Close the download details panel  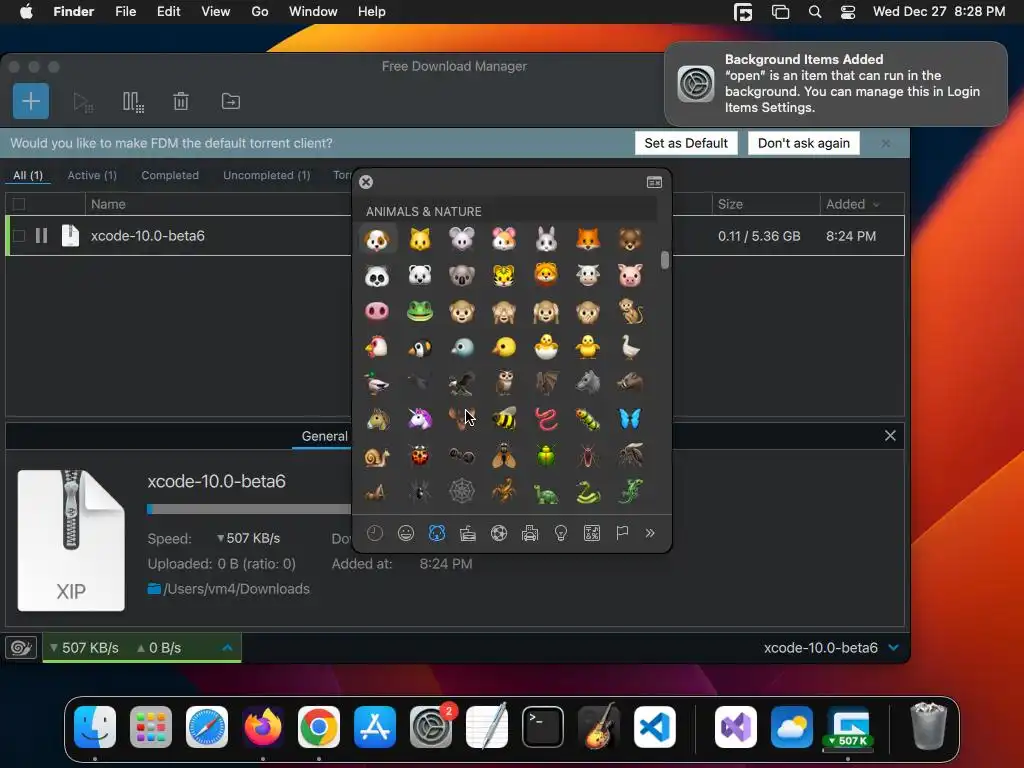click(890, 436)
